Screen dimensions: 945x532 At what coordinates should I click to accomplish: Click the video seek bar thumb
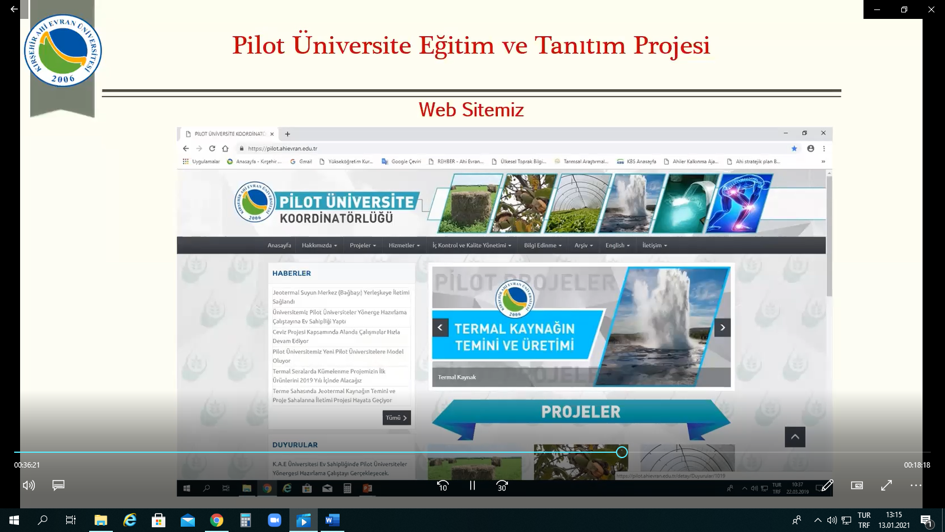[621, 452]
